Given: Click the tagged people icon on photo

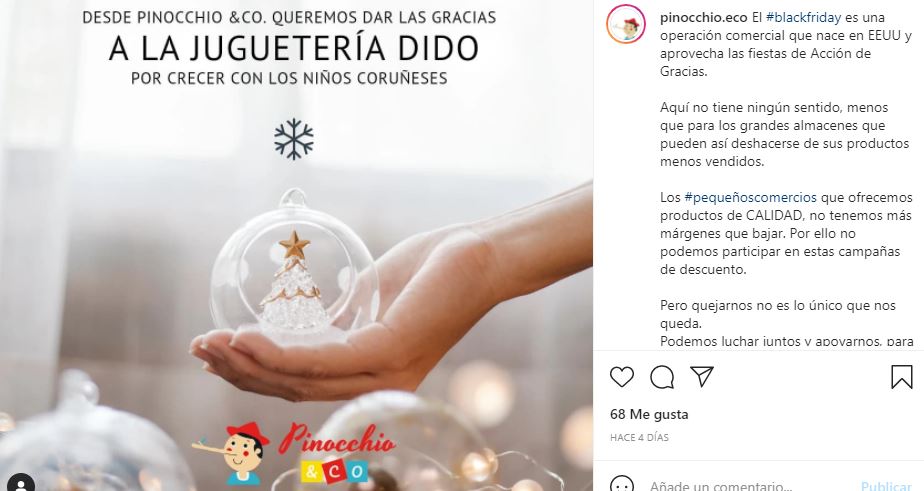Looking at the screenshot, I should point(21,483).
